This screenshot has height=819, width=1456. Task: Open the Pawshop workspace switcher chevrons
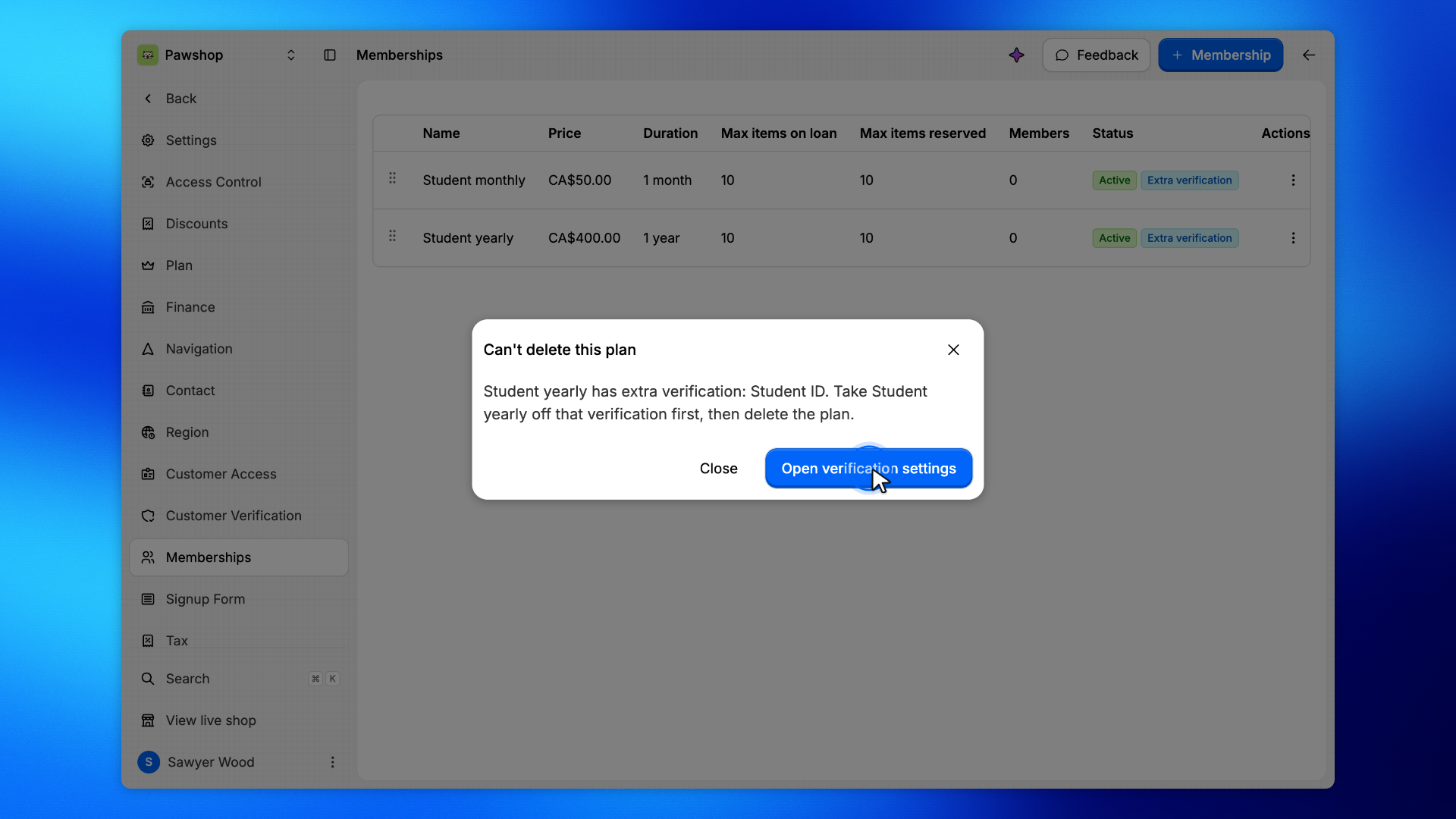click(290, 55)
